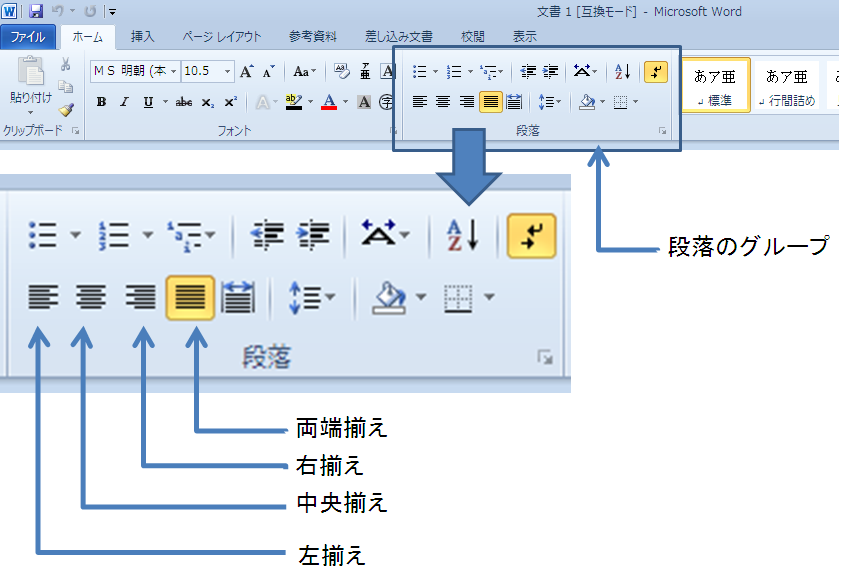854x582 pixels.
Task: Click the Save icon in the quick access toolbar
Action: (x=36, y=11)
